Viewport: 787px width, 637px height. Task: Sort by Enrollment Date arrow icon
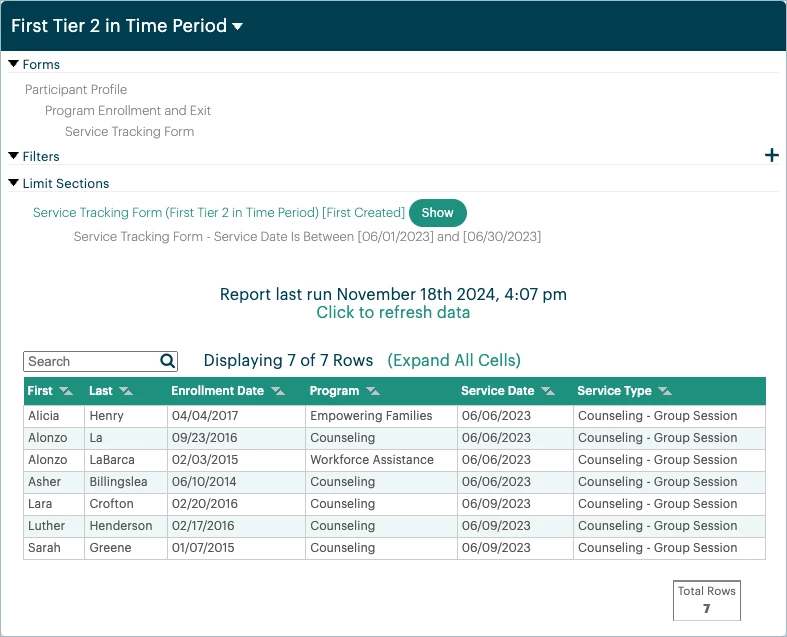[x=278, y=391]
